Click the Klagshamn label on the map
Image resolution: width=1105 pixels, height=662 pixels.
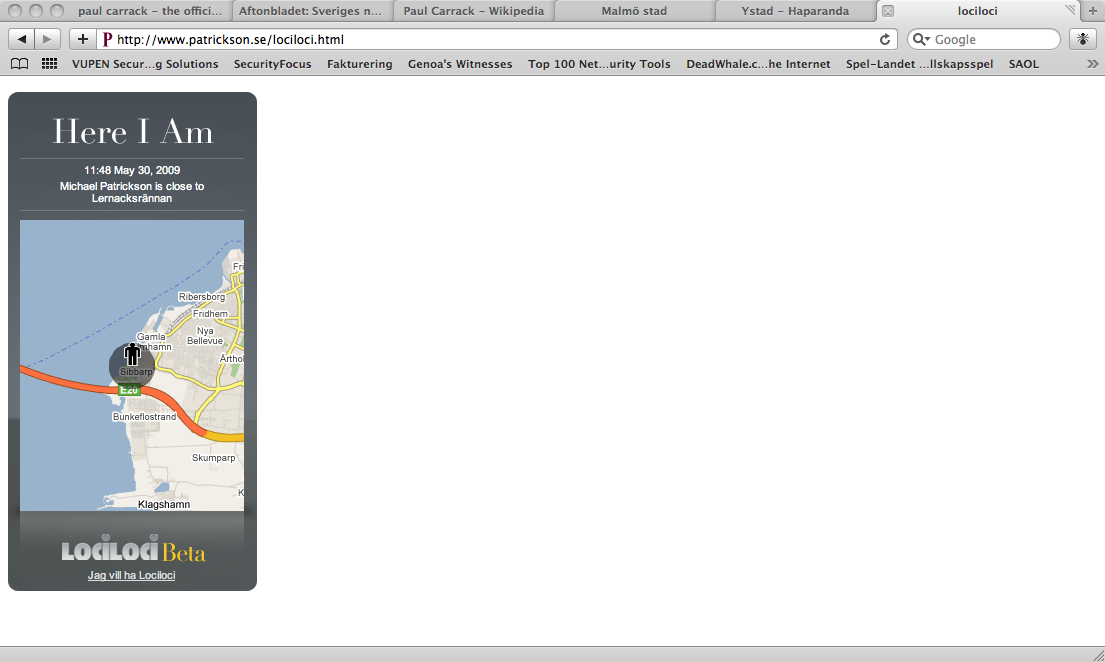164,504
